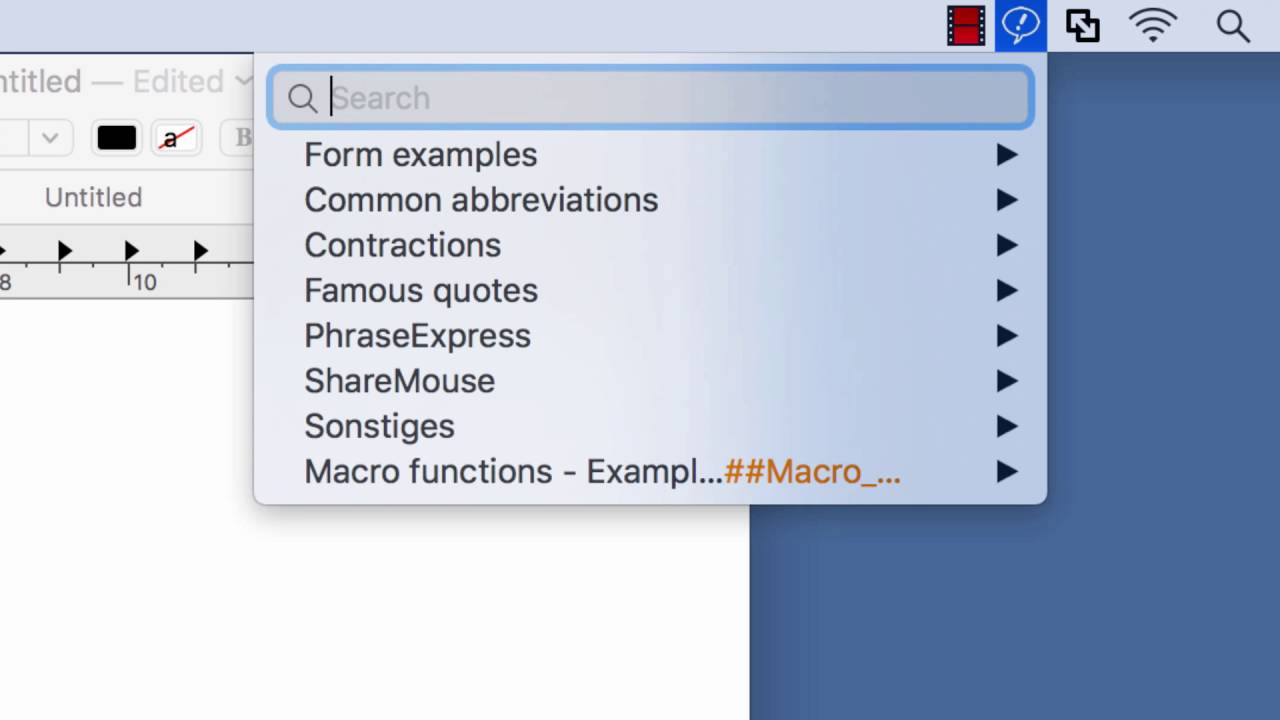
Task: Open the Wi-Fi status menu
Action: tap(1152, 26)
